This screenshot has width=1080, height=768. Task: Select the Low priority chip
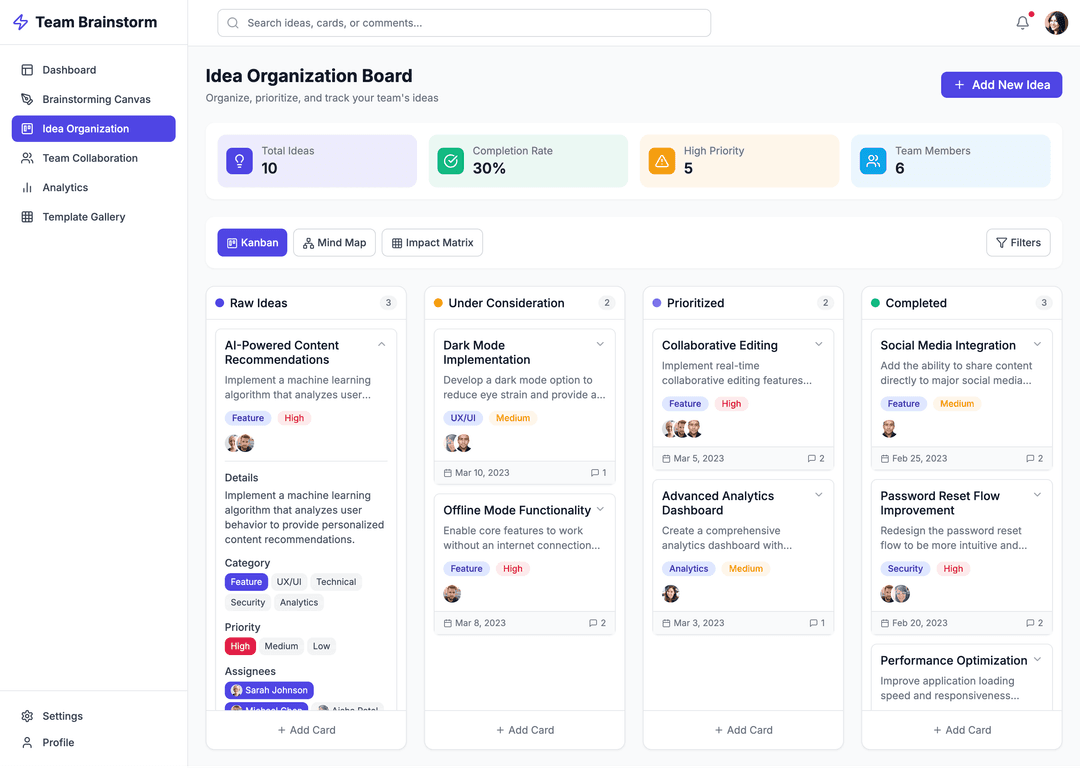[x=321, y=646]
